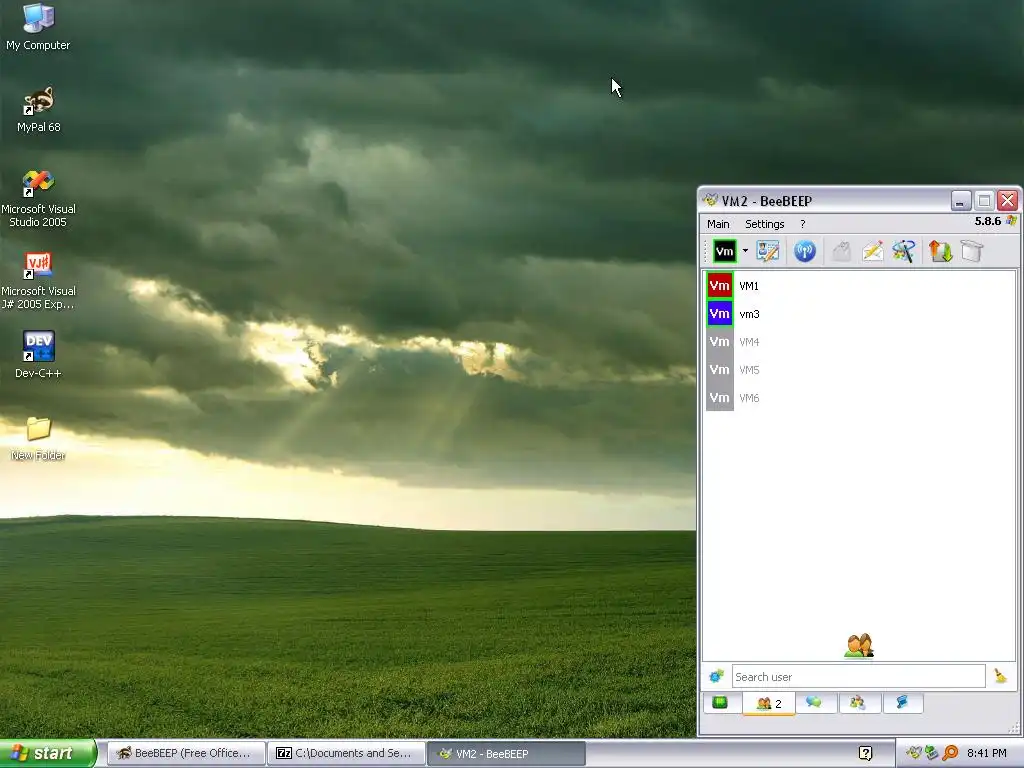1024x768 pixels.
Task: Click the VM2 - BeeBEEP window title bar
Action: click(823, 200)
